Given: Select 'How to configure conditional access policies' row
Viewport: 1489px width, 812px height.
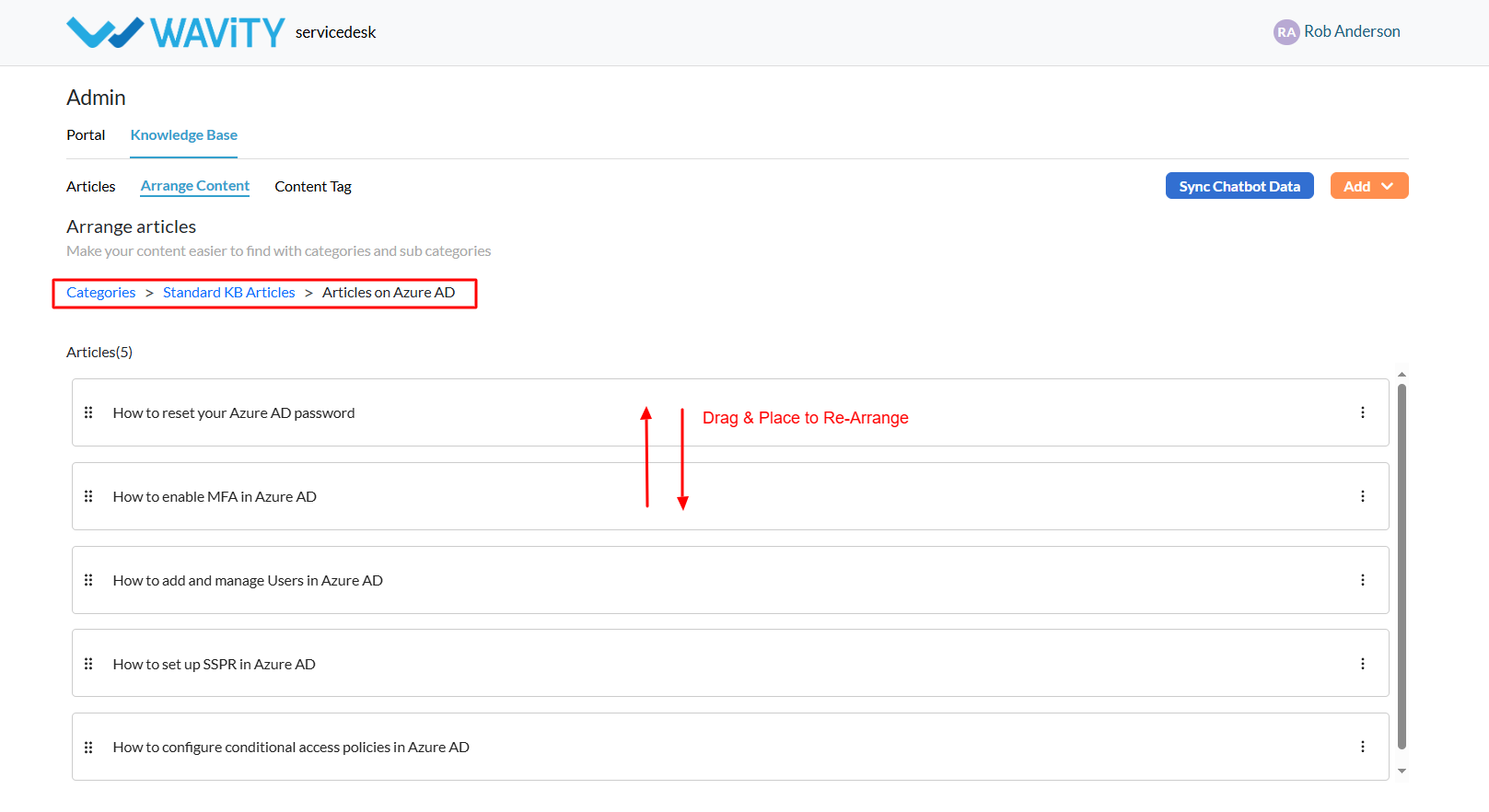Looking at the screenshot, I should (x=730, y=747).
